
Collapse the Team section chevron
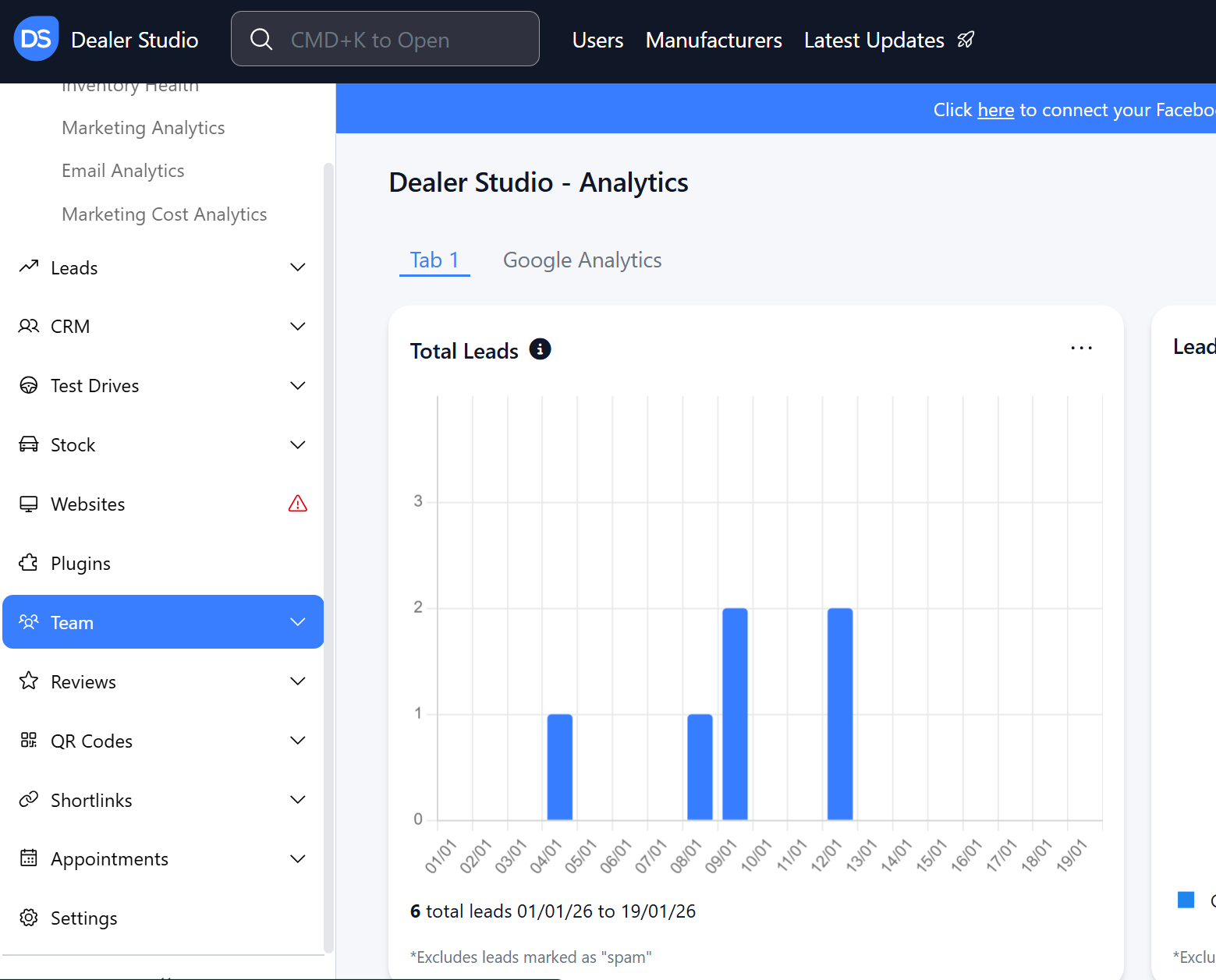pos(298,621)
